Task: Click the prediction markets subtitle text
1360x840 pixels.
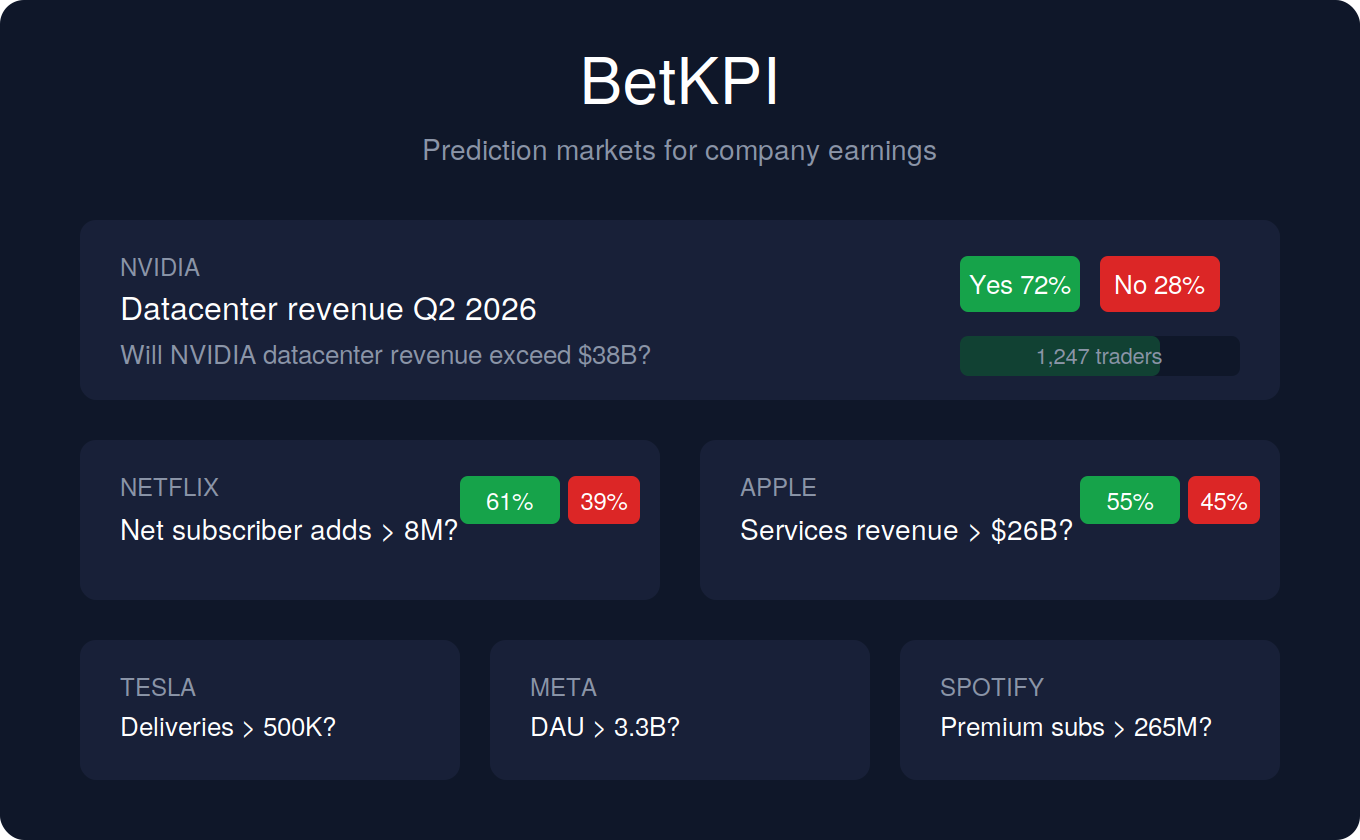Action: tap(680, 150)
